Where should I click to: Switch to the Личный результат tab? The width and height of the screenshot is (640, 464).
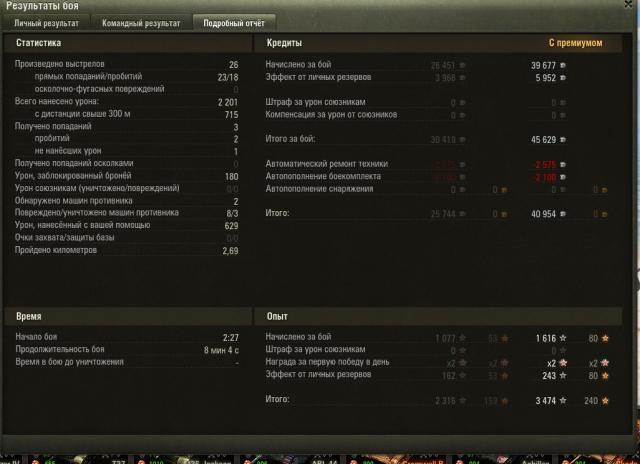point(46,23)
